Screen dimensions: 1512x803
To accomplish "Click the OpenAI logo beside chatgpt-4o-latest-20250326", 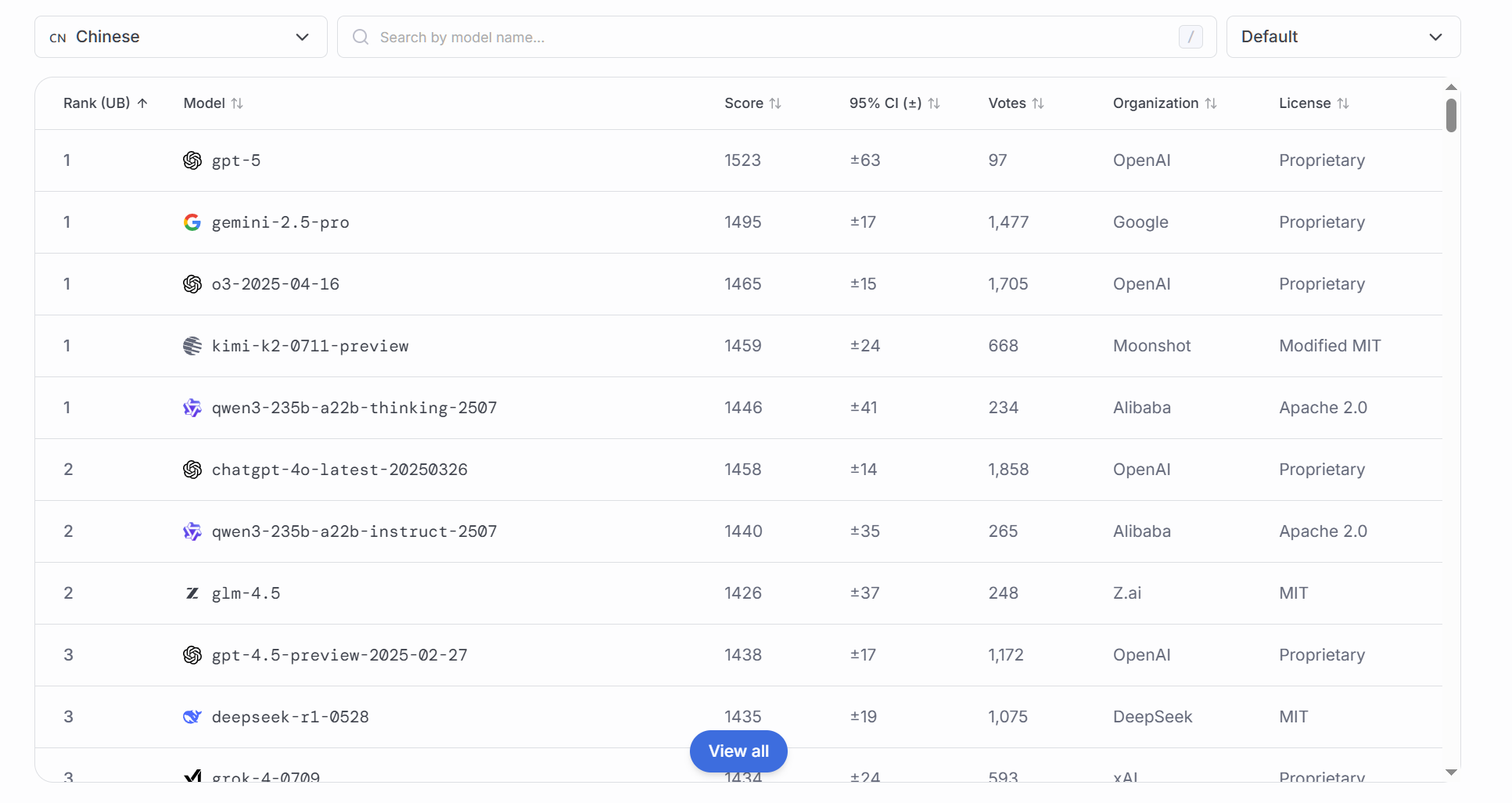I will click(192, 470).
